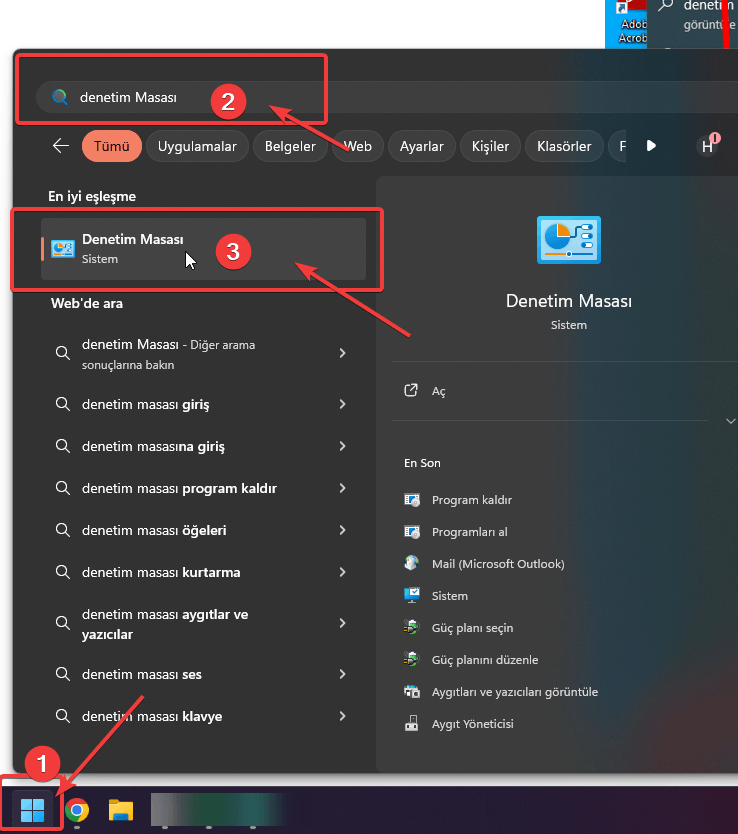Expand the denetim masası program kaldır chevron
Viewport: 738px width, 834px height.
(x=343, y=489)
